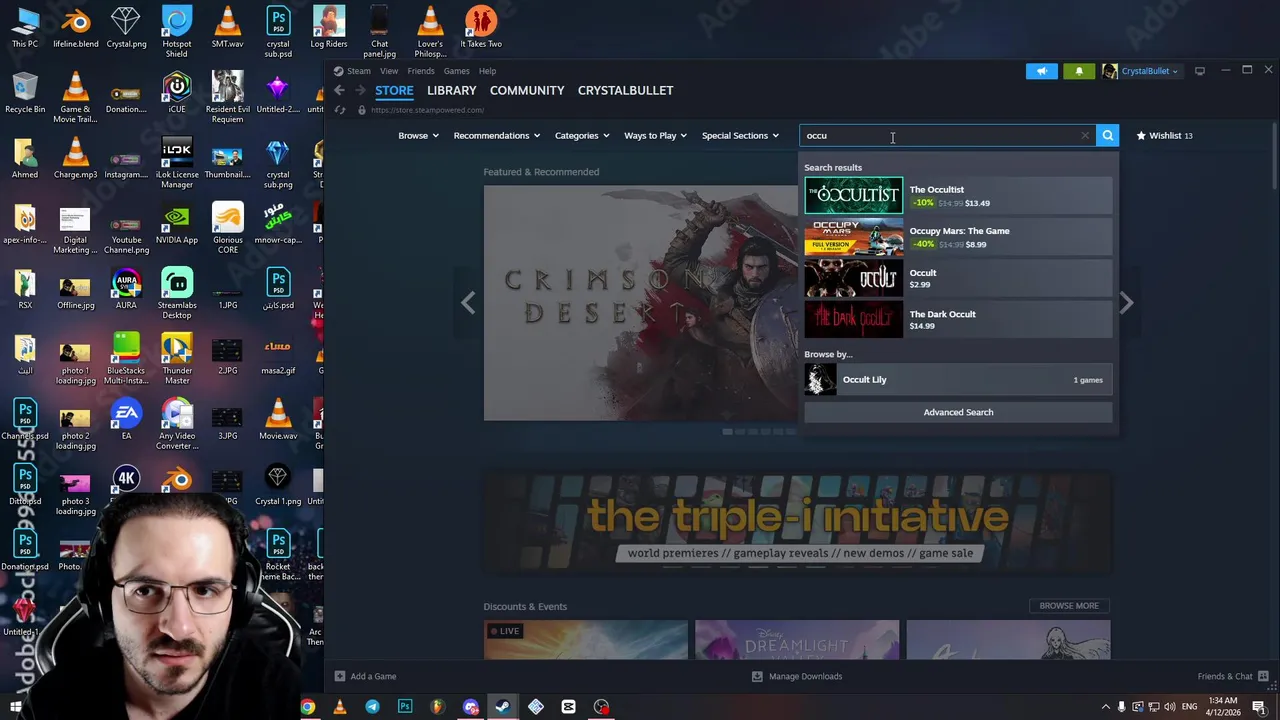
Task: Select the Recycle Bin desktop icon
Action: click(x=25, y=92)
